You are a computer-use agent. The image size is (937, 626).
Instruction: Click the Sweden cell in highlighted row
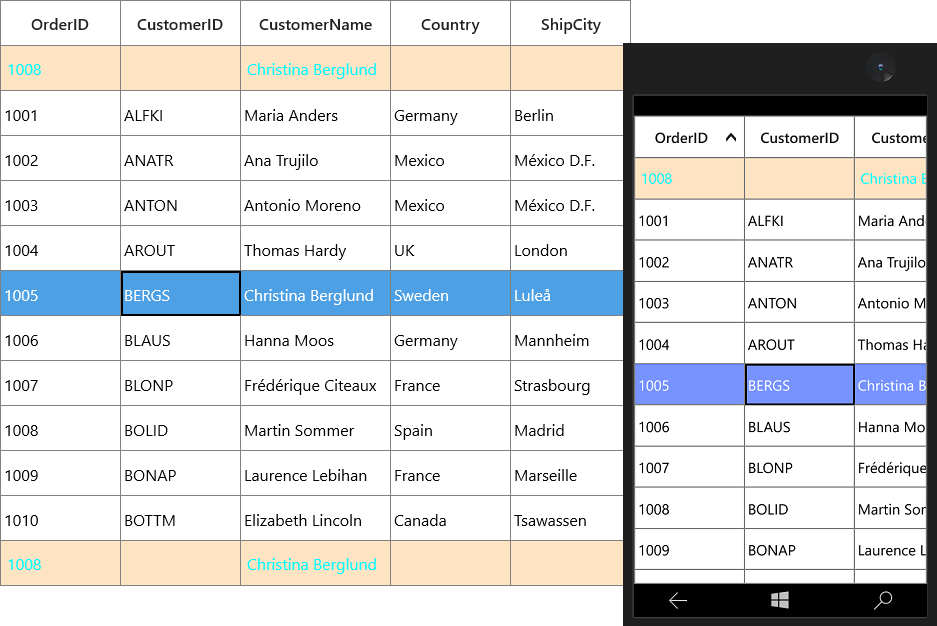450,294
